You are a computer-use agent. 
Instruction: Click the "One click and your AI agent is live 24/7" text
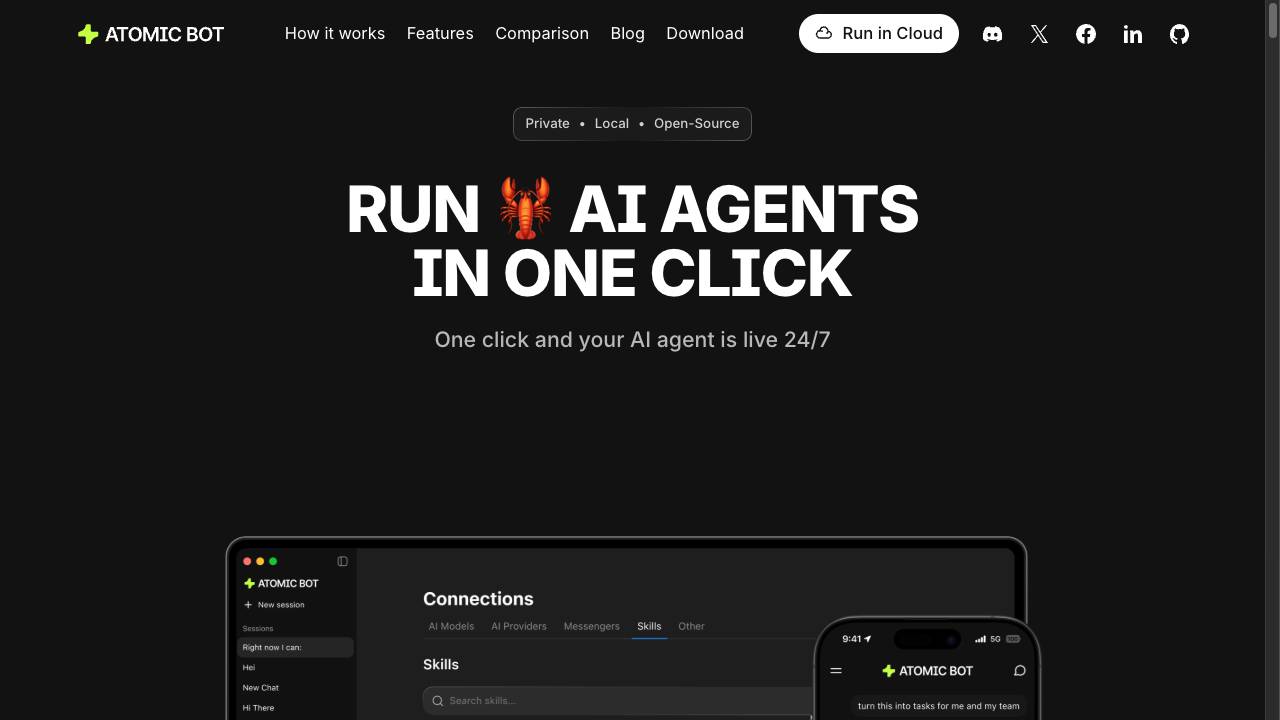pos(632,340)
